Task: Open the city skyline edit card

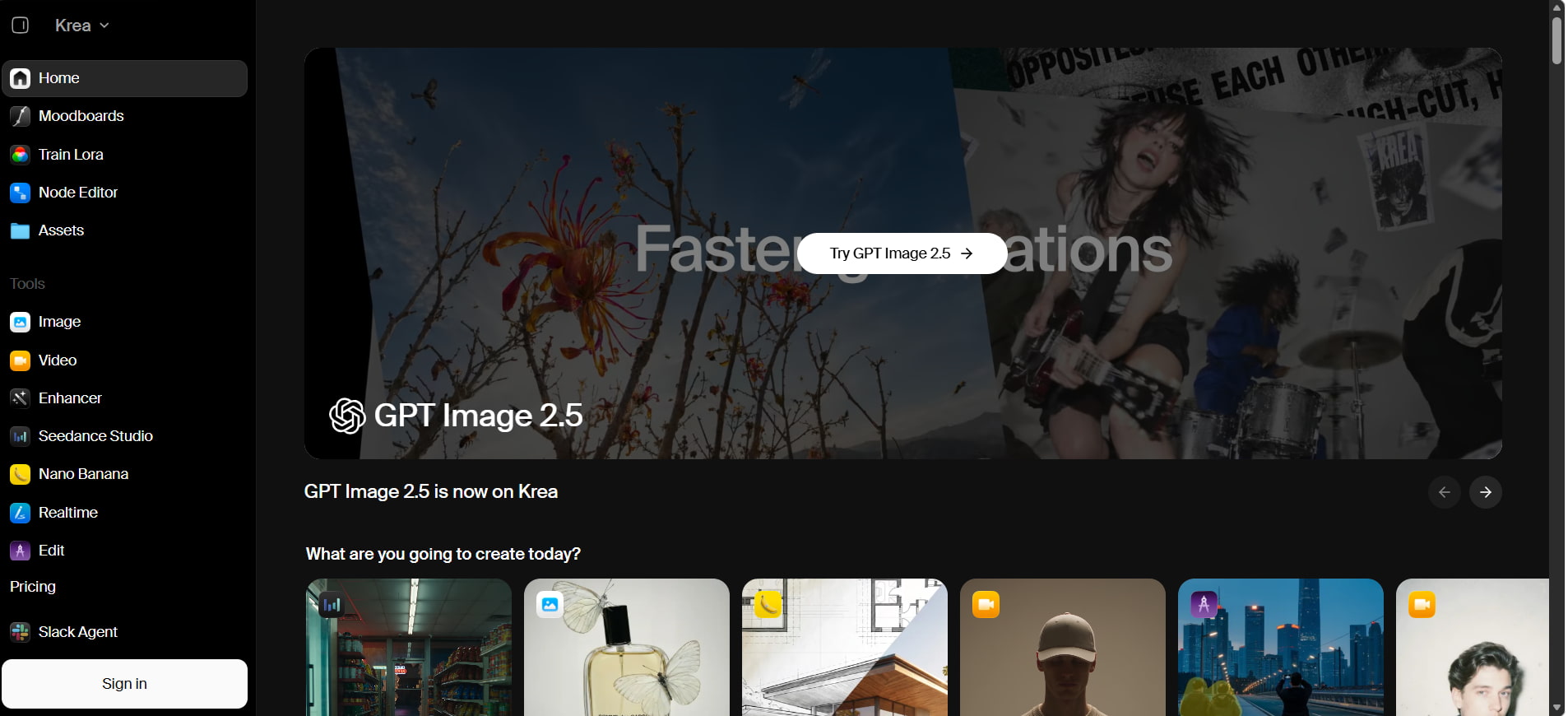Action: pyautogui.click(x=1281, y=647)
